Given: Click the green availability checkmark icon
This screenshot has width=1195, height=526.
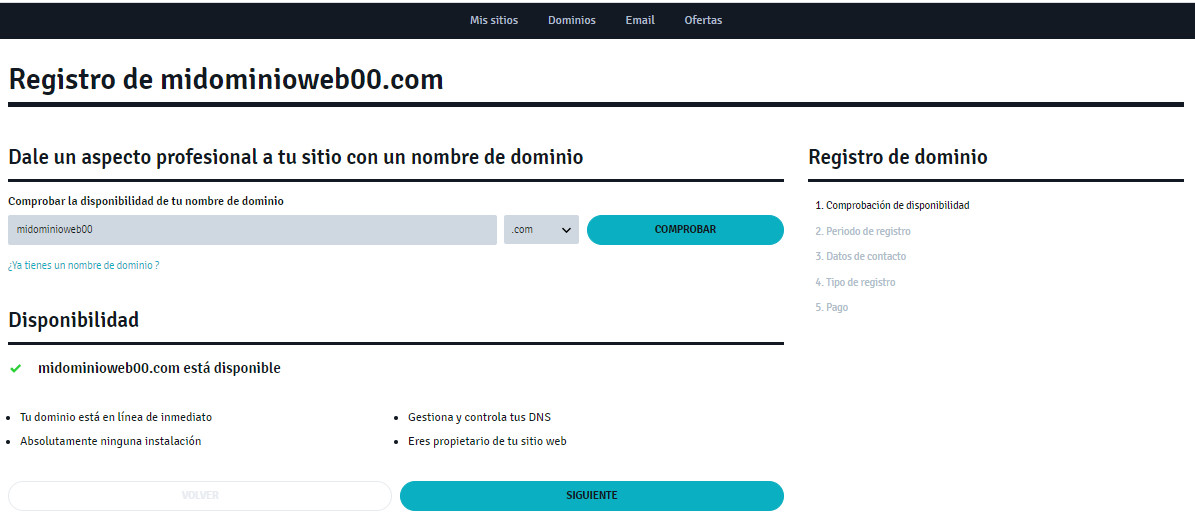Looking at the screenshot, I should 15,369.
